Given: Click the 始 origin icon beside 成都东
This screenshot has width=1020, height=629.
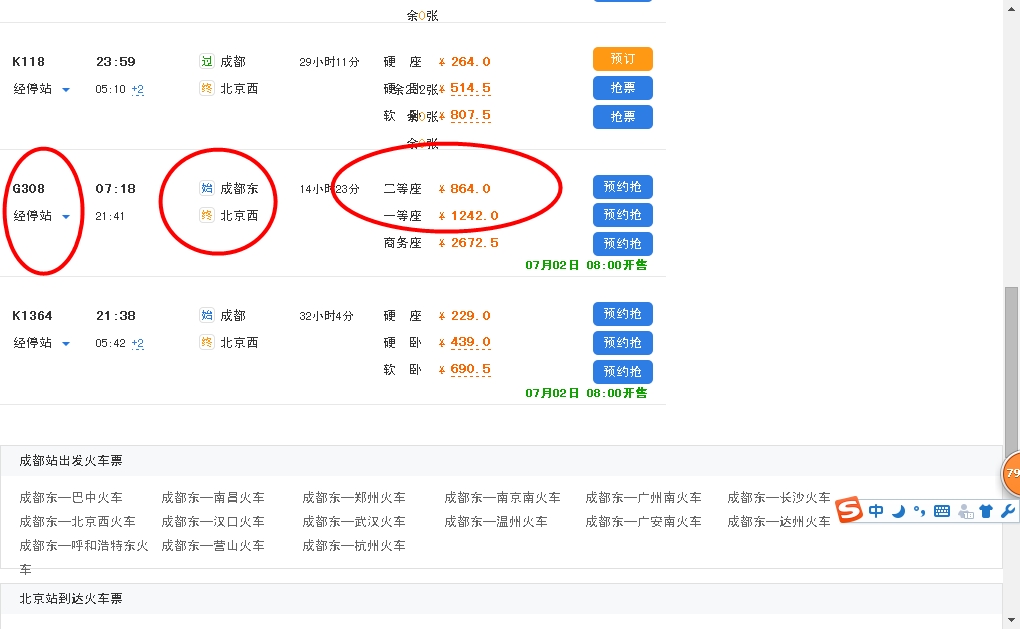Looking at the screenshot, I should pos(207,189).
